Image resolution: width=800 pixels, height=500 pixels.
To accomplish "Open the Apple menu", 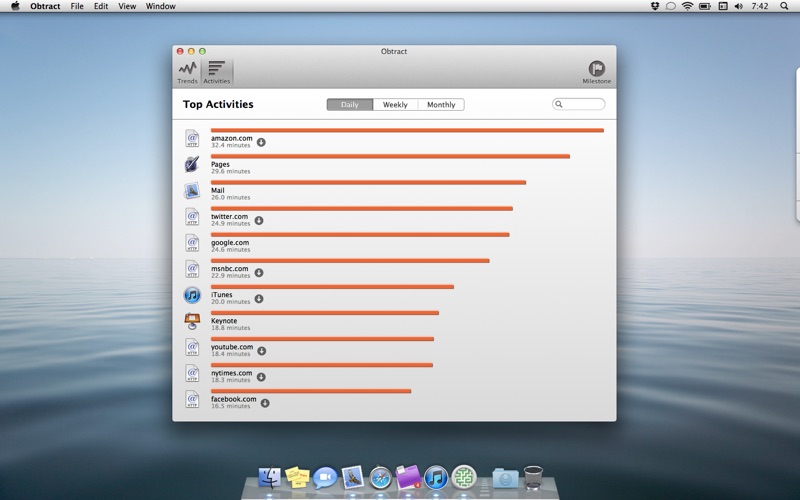I will click(x=15, y=6).
